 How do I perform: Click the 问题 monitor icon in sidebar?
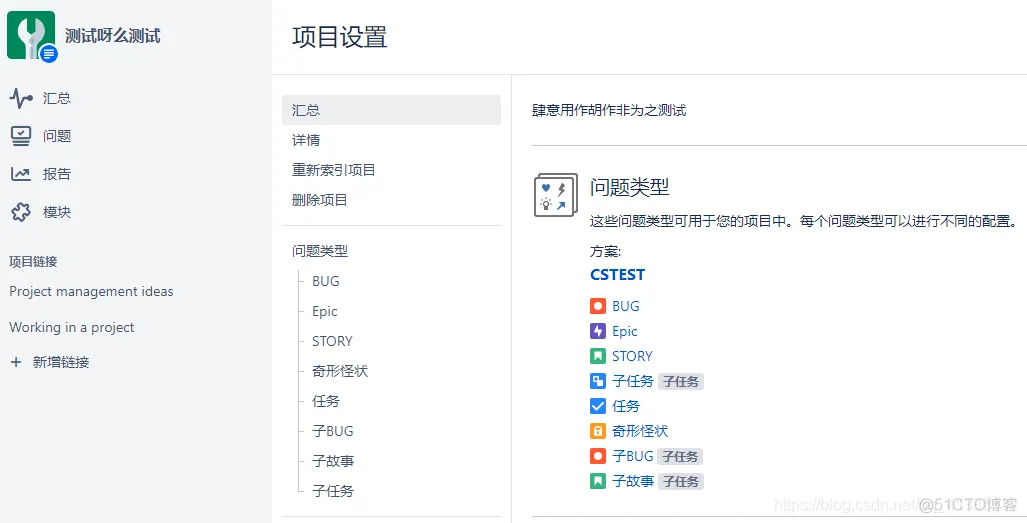[21, 136]
